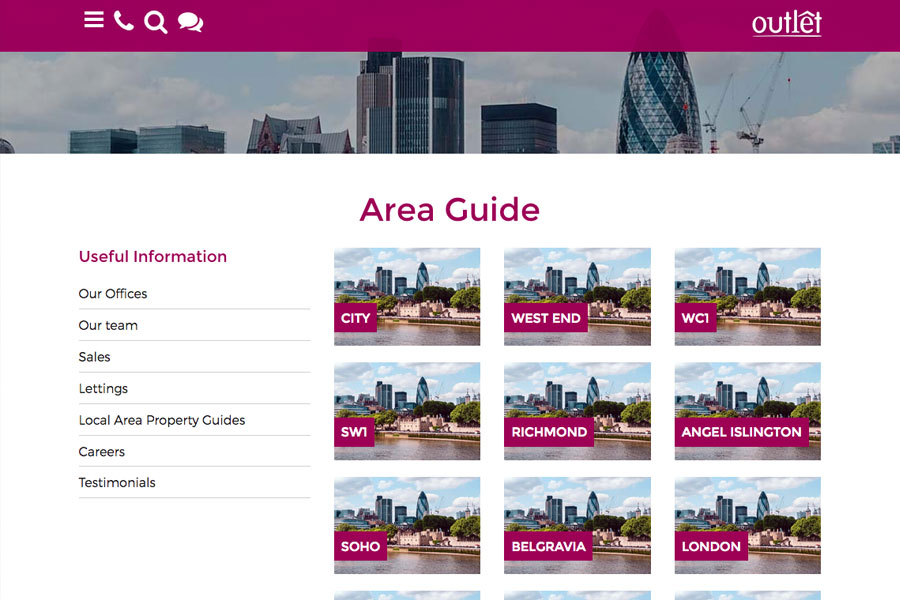View the SOHO area guide tile
The image size is (900, 600).
pos(407,525)
